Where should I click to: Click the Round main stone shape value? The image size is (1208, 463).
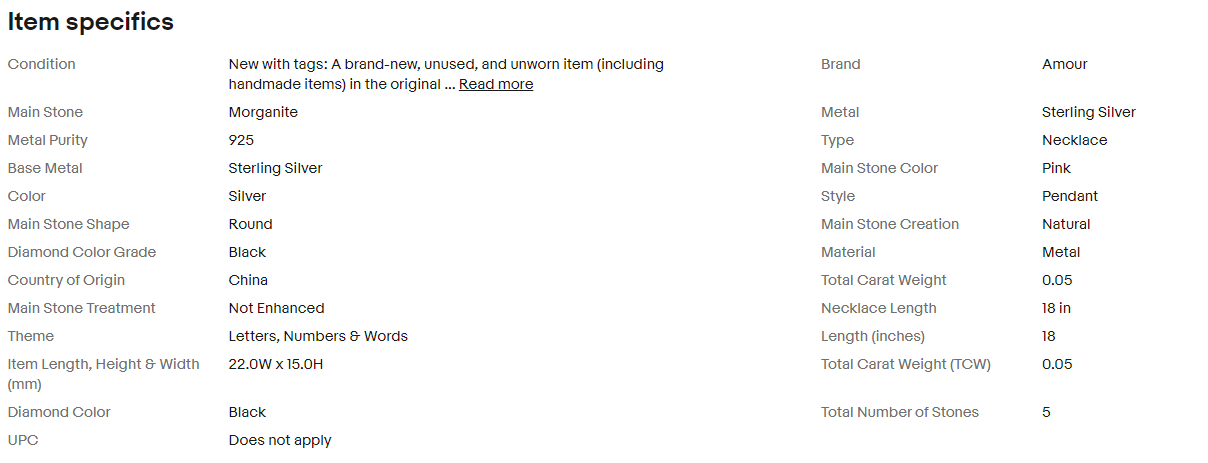pyautogui.click(x=250, y=224)
